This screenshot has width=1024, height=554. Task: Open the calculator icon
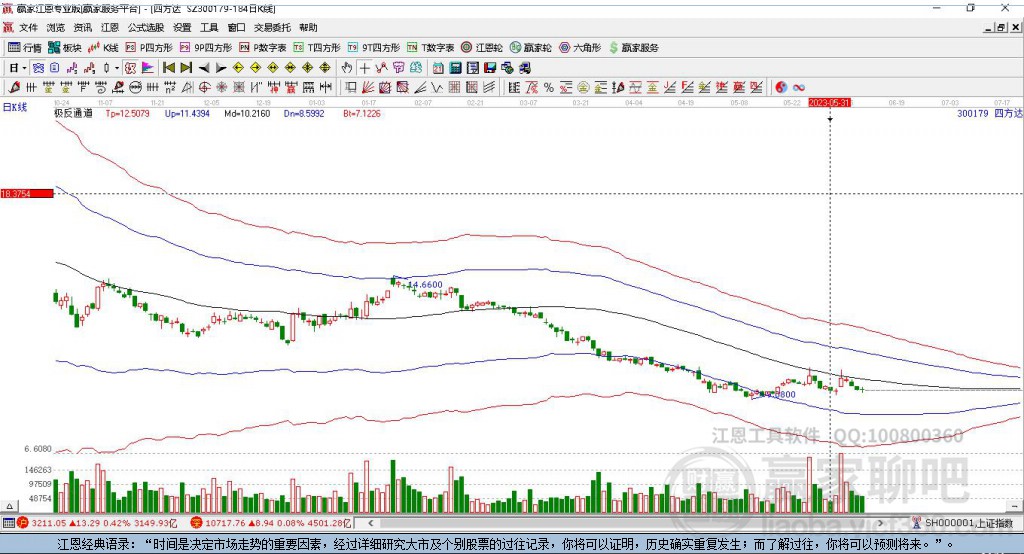click(455, 68)
